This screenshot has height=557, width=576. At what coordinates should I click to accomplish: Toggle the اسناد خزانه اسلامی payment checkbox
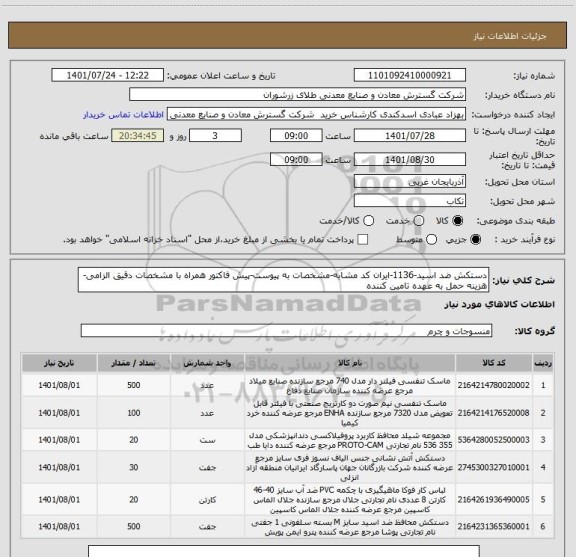pos(363,240)
